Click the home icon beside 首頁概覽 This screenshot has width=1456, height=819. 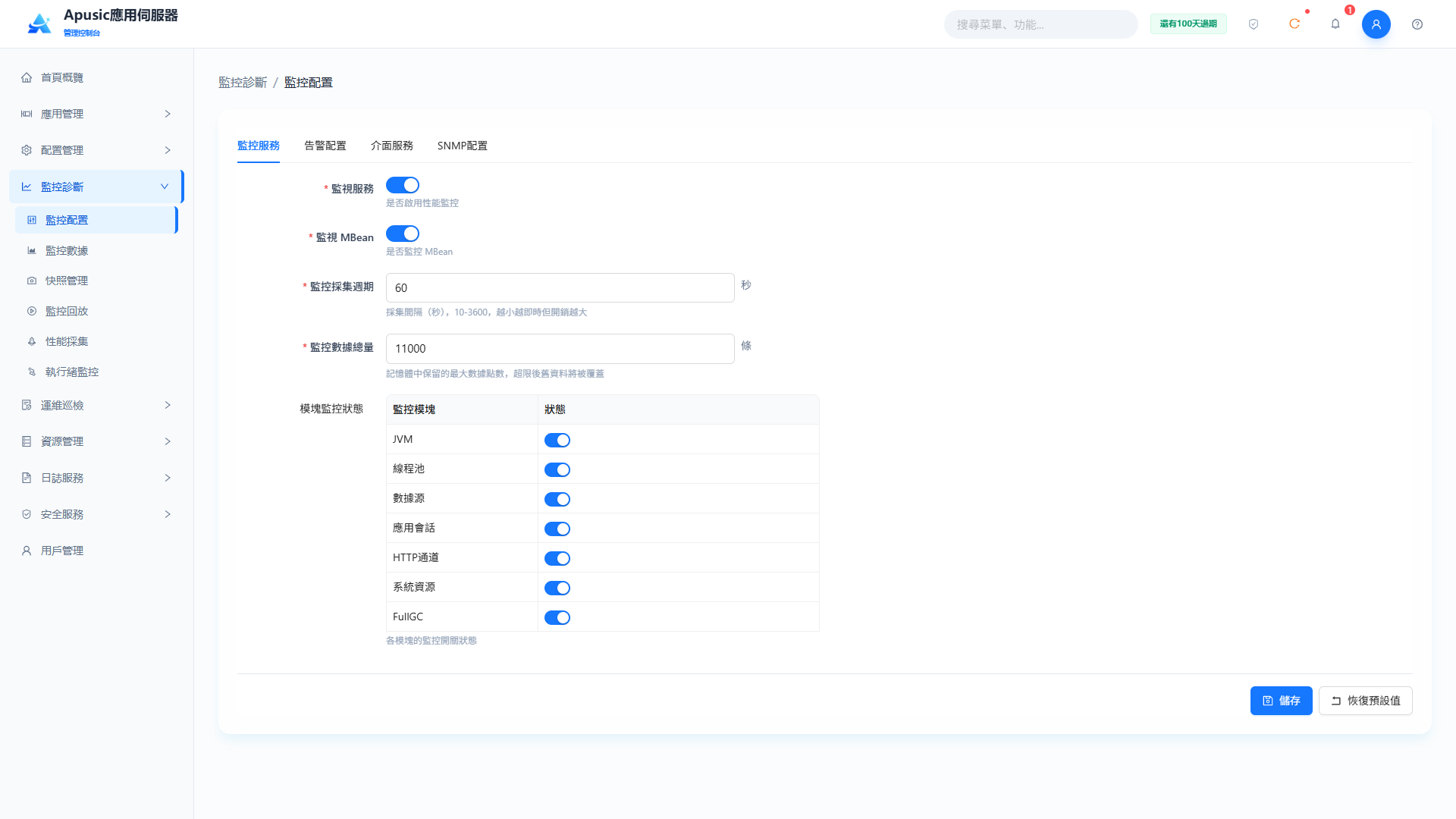click(x=27, y=77)
